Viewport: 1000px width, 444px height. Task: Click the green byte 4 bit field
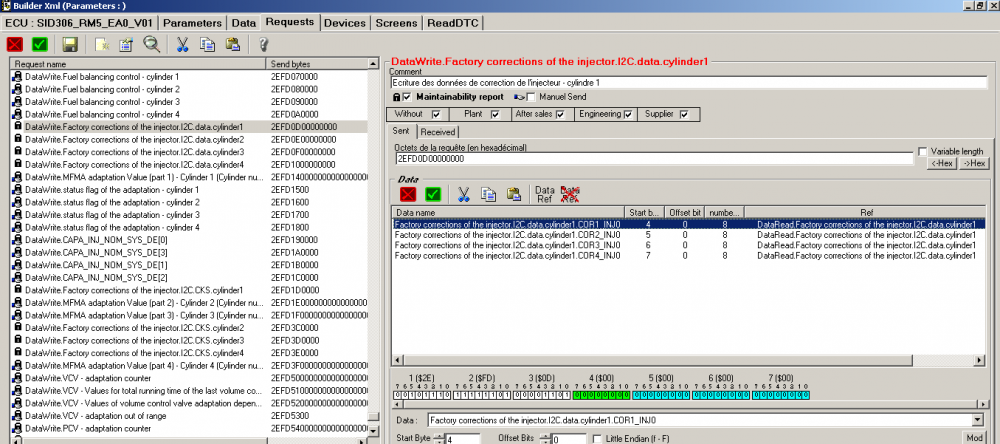point(601,396)
